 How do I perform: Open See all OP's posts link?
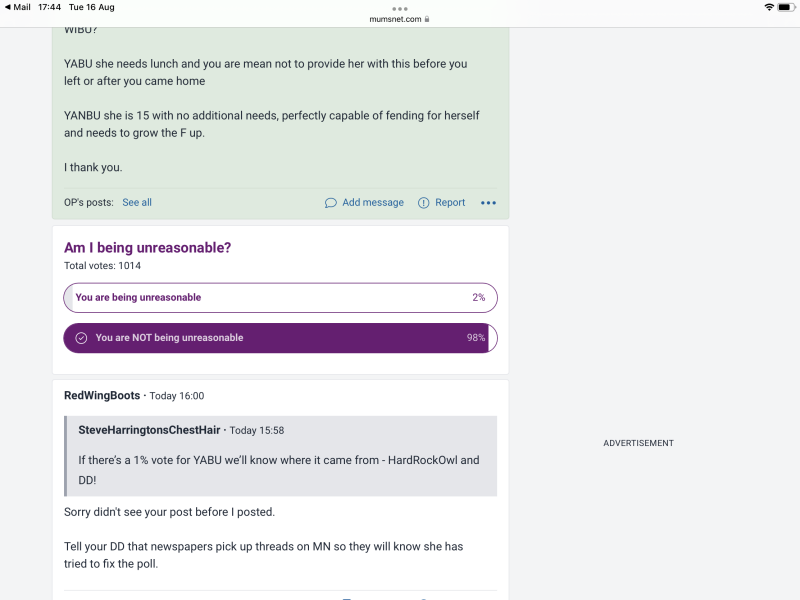tap(137, 203)
